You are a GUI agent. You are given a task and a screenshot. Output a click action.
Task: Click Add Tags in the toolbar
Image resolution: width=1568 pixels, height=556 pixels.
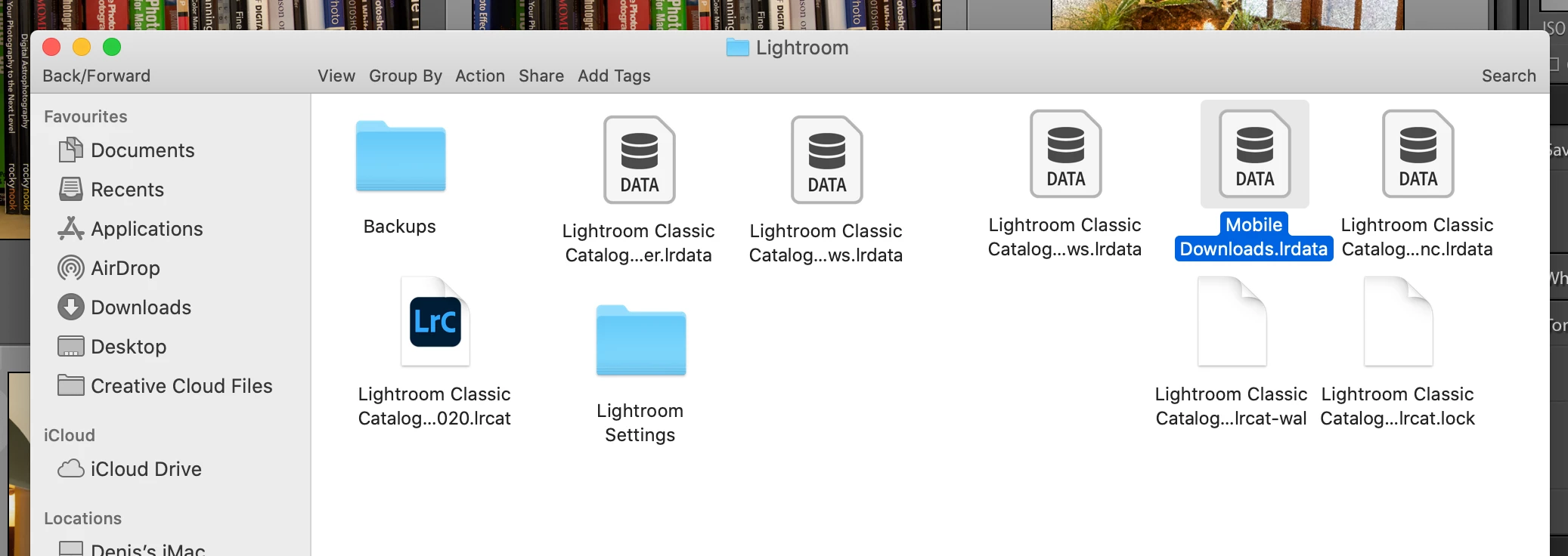[x=614, y=76]
